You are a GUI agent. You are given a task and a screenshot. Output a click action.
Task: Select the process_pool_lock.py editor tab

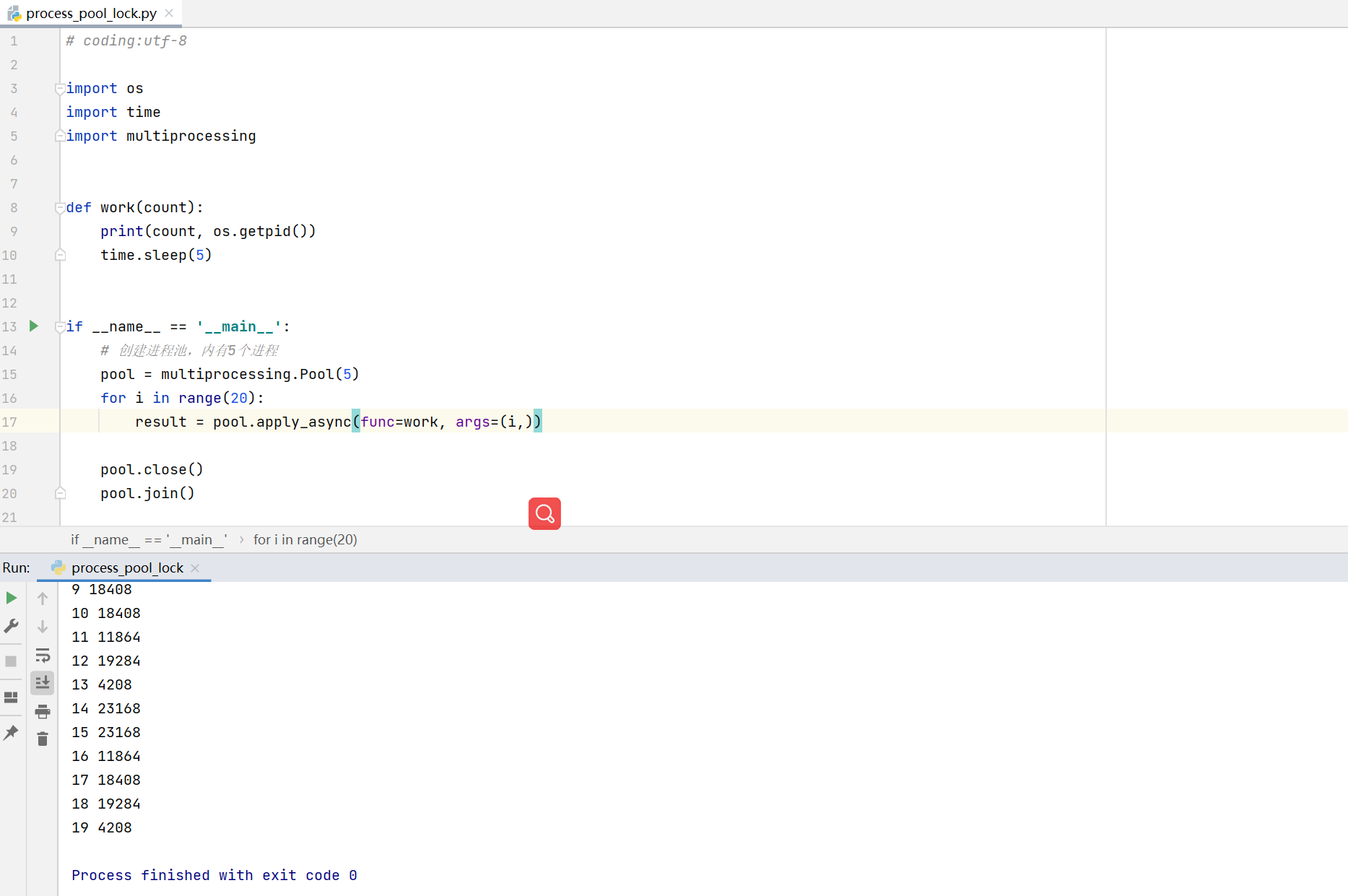point(91,13)
